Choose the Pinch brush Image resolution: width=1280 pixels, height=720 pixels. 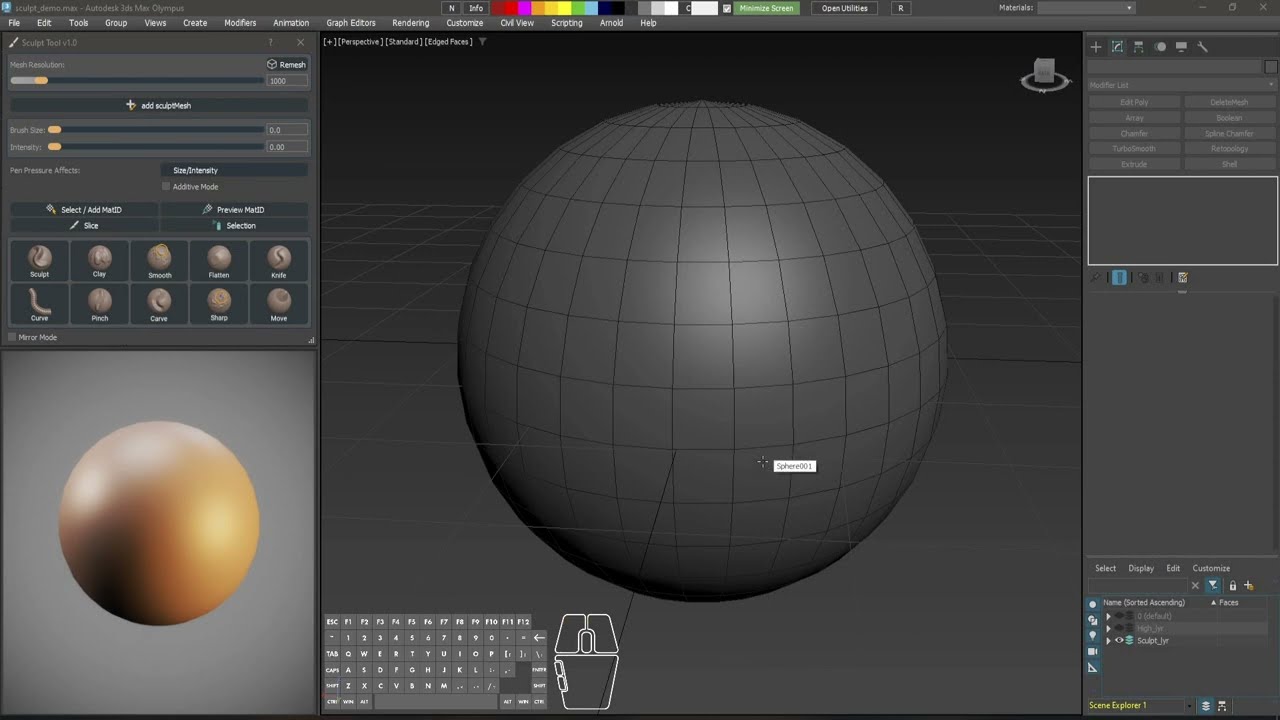(x=99, y=304)
